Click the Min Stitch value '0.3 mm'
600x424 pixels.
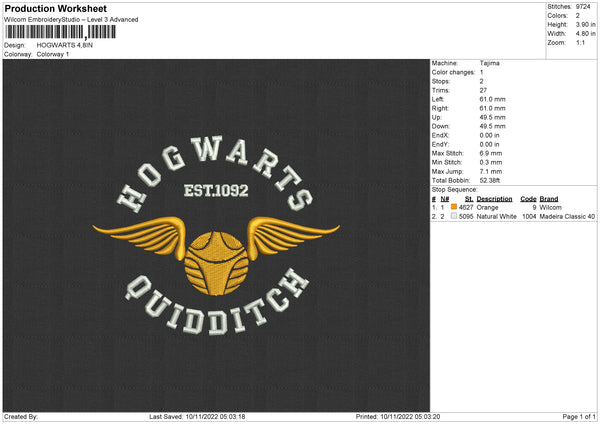pos(491,163)
